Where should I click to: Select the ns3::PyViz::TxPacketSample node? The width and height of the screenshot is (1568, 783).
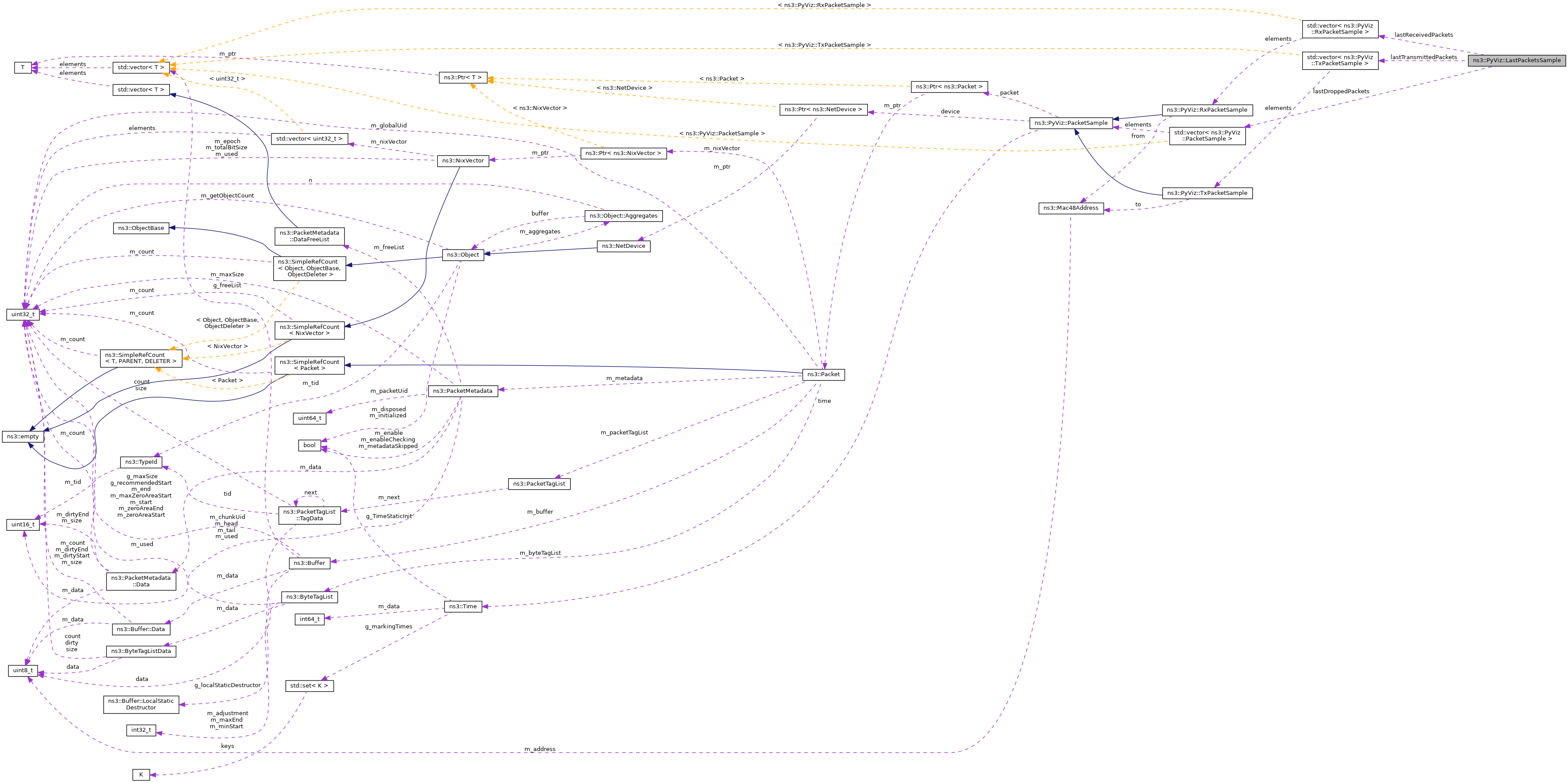point(1207,193)
